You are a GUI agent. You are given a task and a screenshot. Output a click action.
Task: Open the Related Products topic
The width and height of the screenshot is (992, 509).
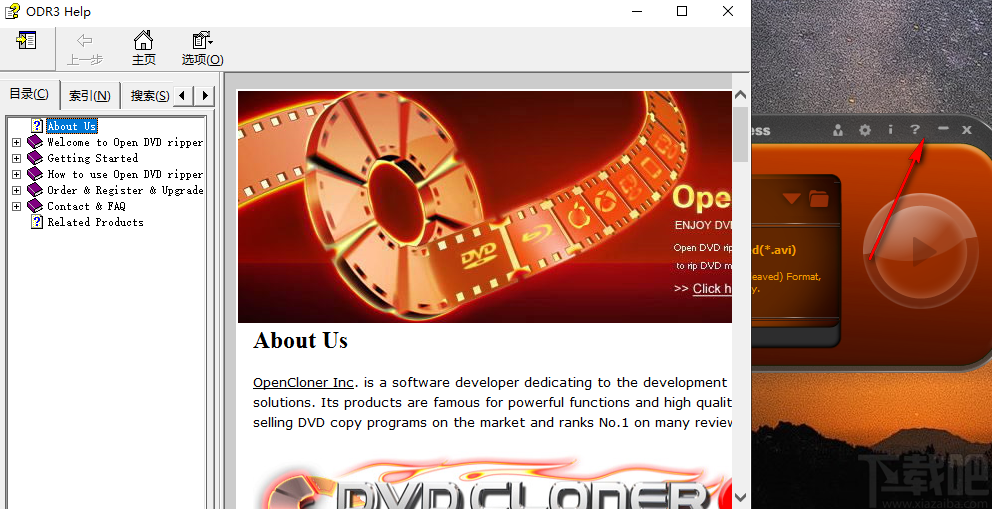(x=96, y=222)
